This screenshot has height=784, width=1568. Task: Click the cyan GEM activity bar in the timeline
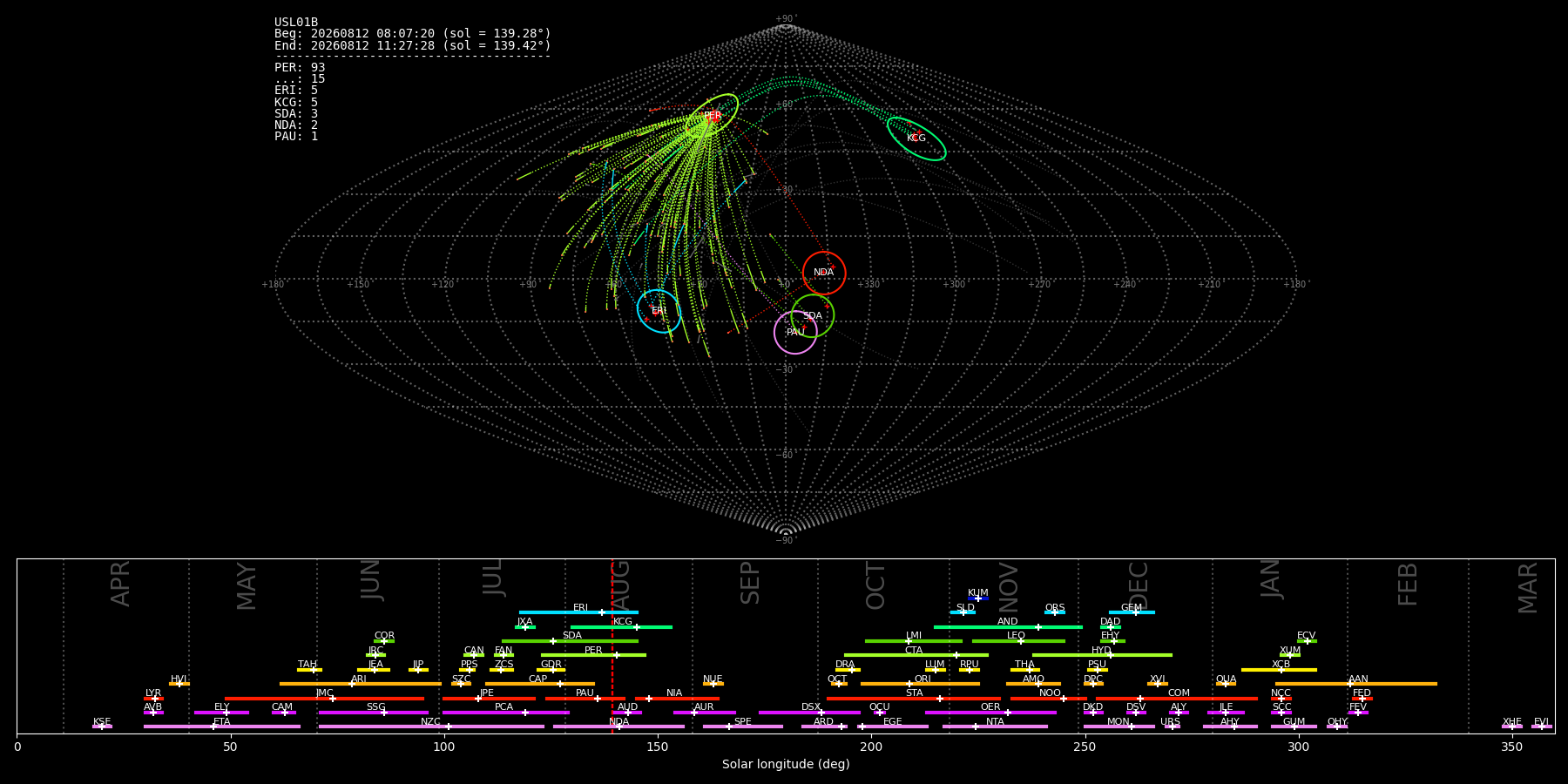[x=1132, y=612]
